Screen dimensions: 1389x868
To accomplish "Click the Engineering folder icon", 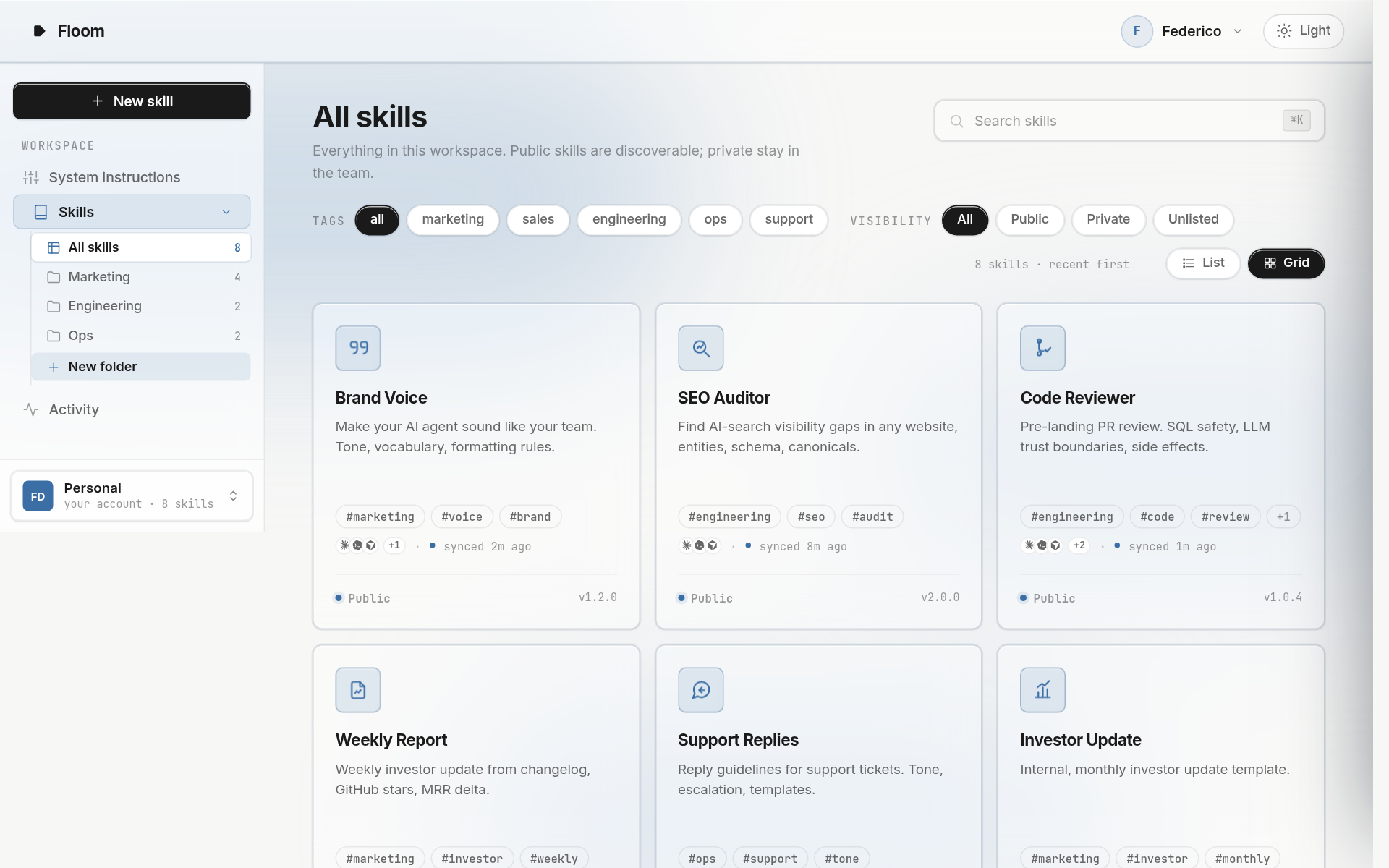I will (54, 306).
